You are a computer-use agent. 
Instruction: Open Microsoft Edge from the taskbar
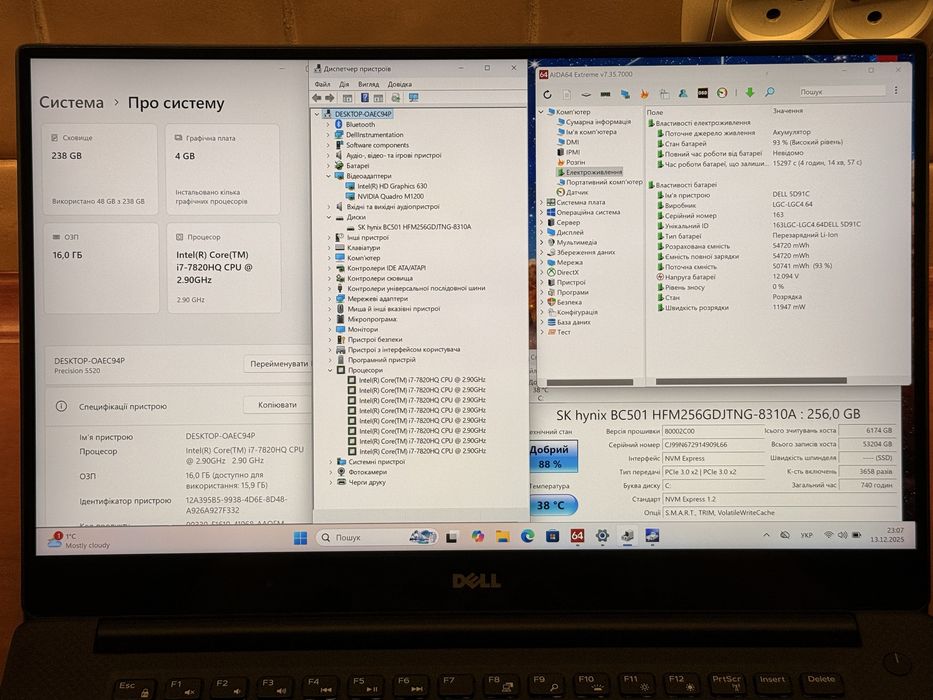pos(528,536)
